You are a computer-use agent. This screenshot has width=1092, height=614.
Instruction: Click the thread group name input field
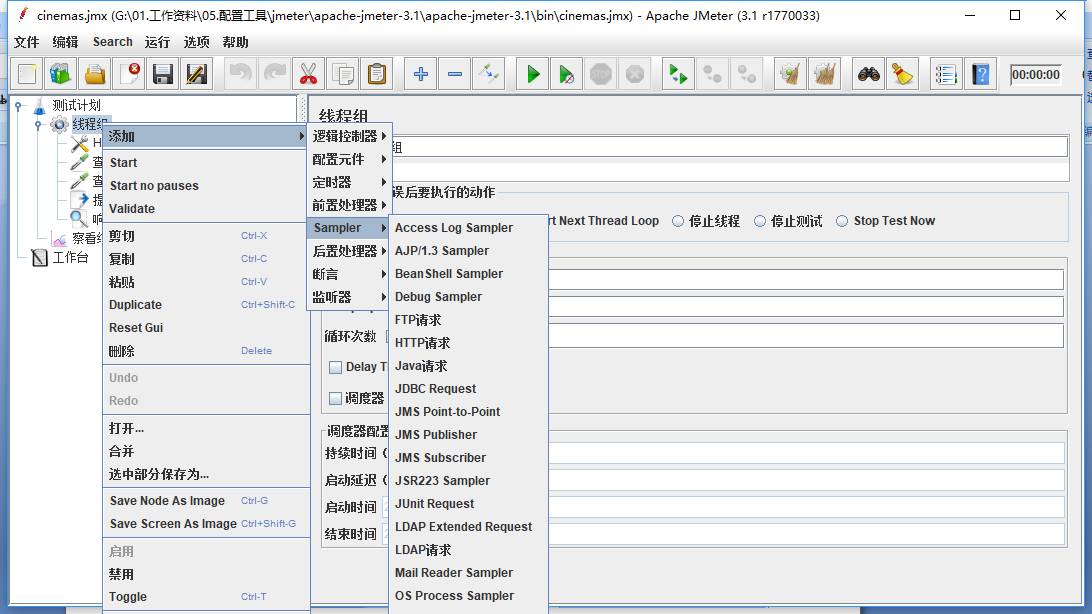pos(730,147)
